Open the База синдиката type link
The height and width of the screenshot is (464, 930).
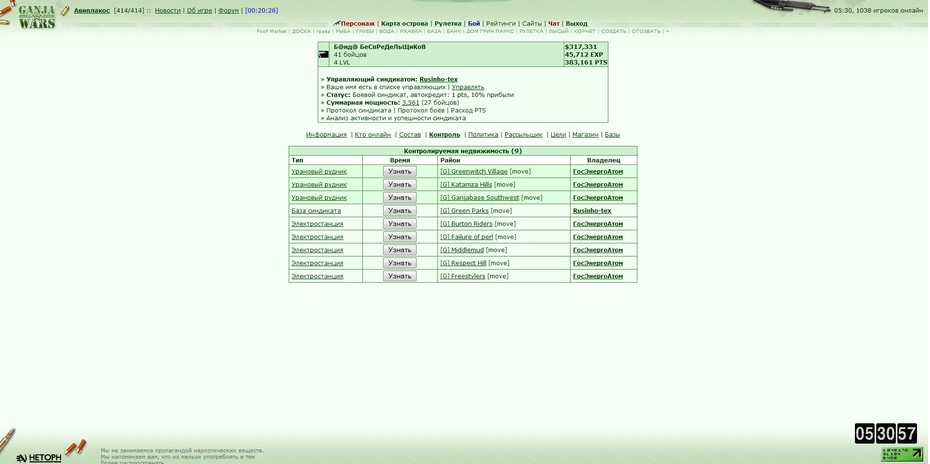coord(316,211)
